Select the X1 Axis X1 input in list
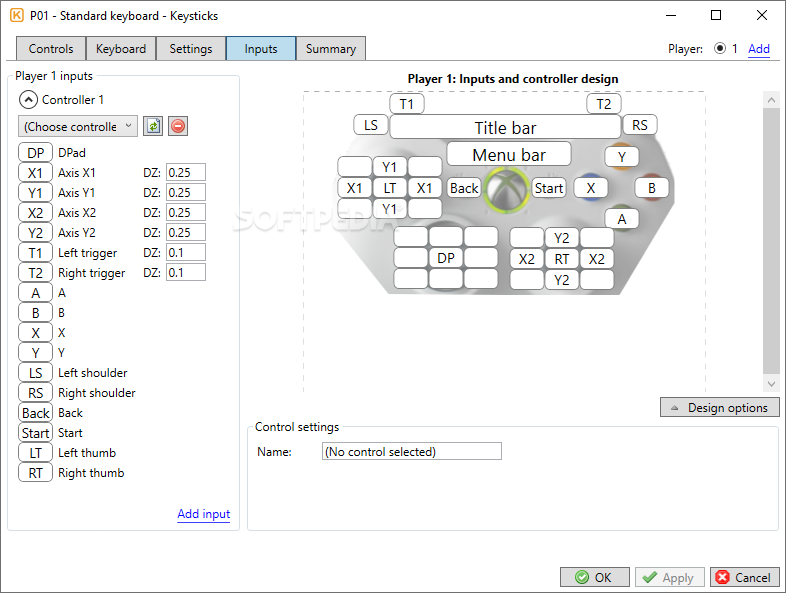 36,172
